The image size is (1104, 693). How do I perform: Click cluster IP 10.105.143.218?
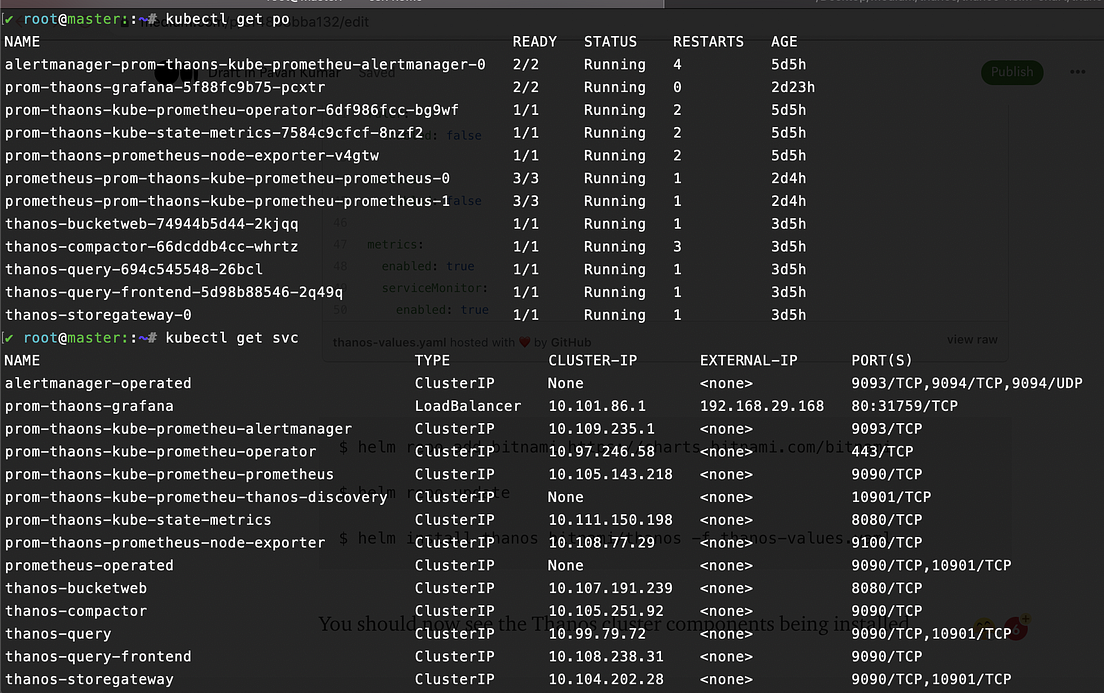610,474
